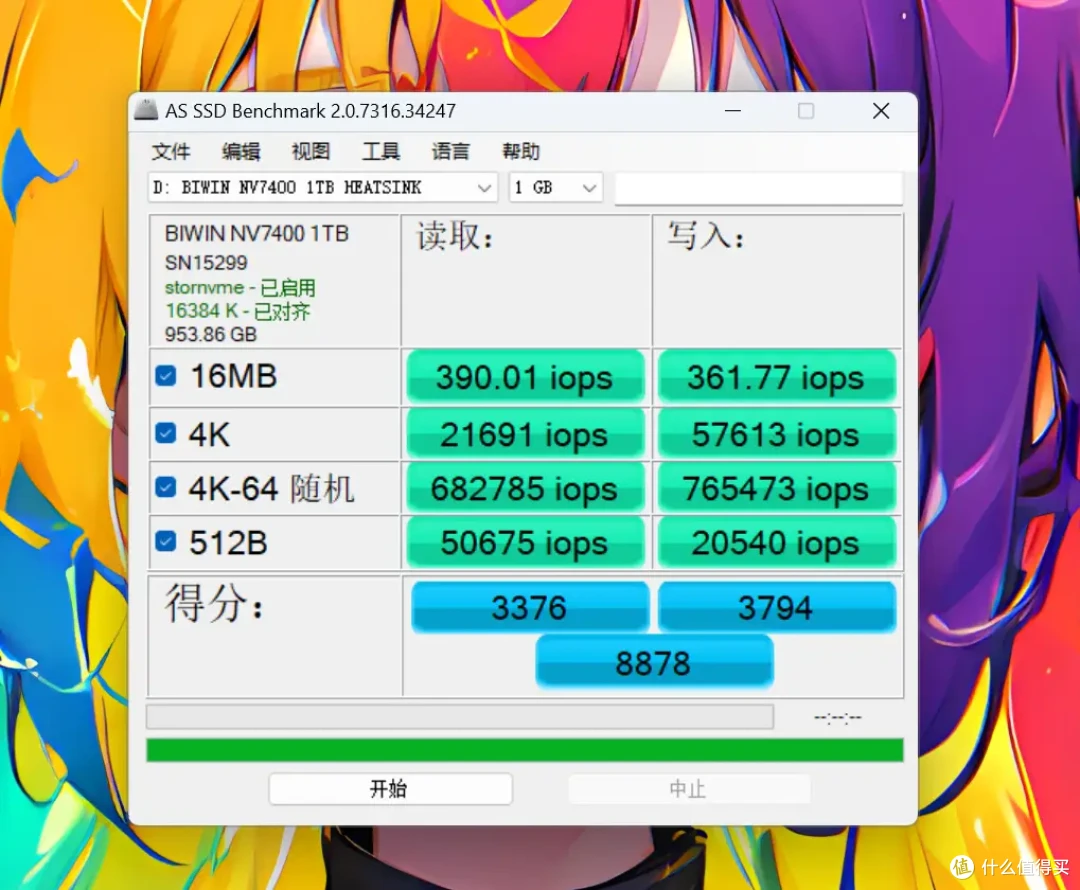The width and height of the screenshot is (1080, 890).
Task: Click the green completed progress bar
Action: pos(525,750)
